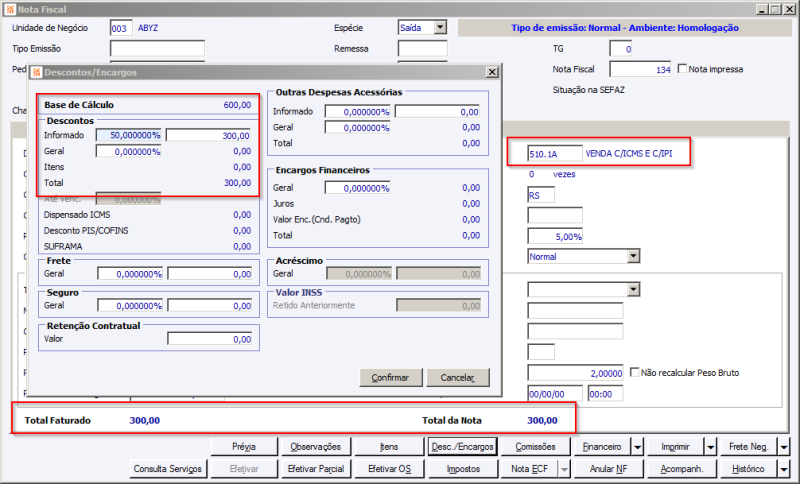
Task: Click the Acompanh. button
Action: (x=682, y=469)
